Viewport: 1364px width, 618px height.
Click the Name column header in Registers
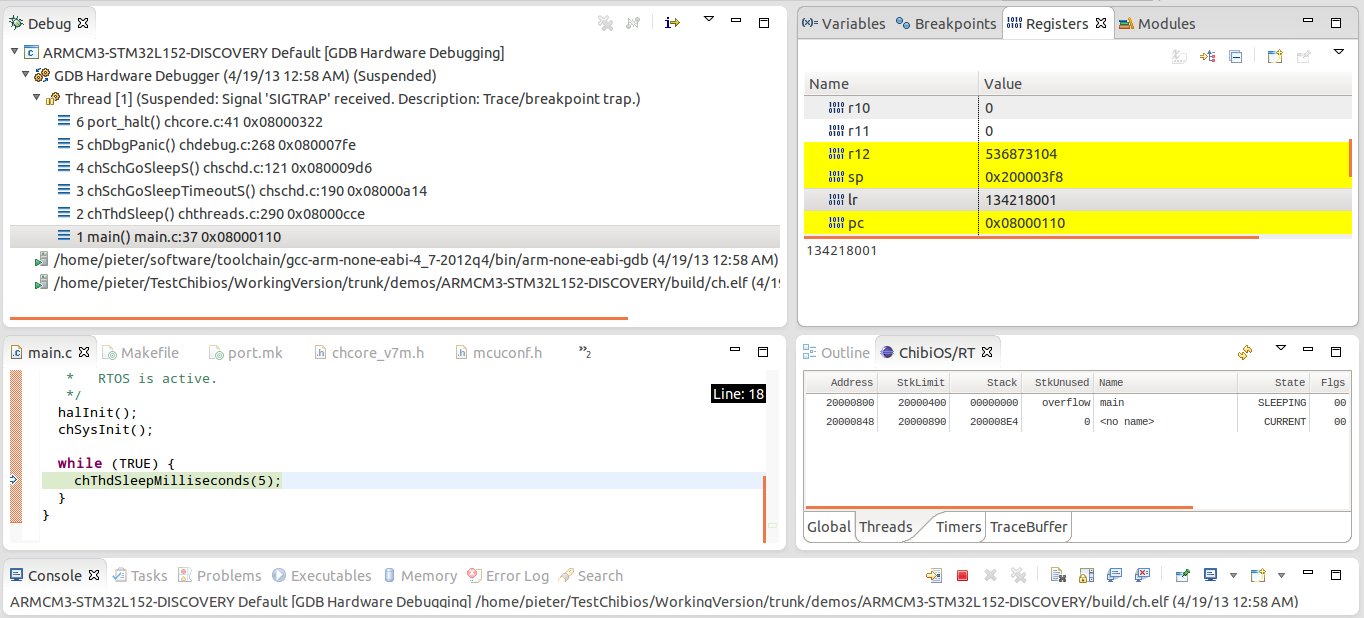click(891, 84)
